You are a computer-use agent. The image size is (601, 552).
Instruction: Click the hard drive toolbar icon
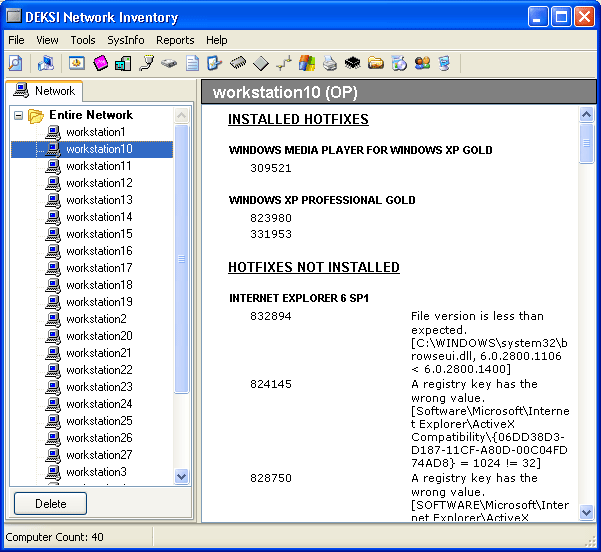click(x=169, y=63)
